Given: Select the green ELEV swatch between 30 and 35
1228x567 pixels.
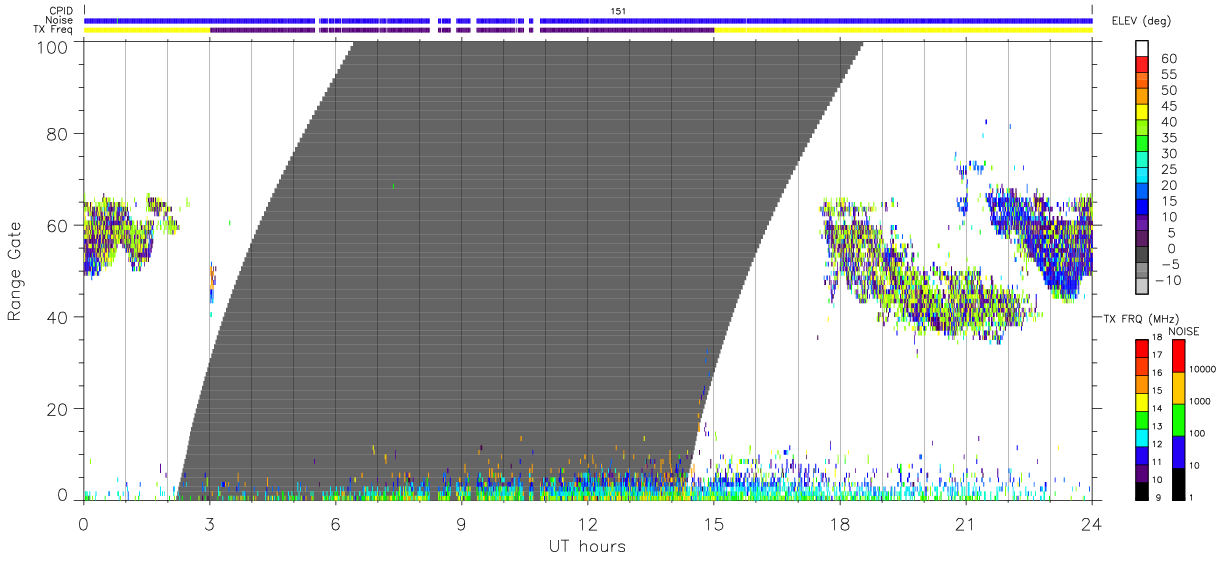Looking at the screenshot, I should [1142, 144].
